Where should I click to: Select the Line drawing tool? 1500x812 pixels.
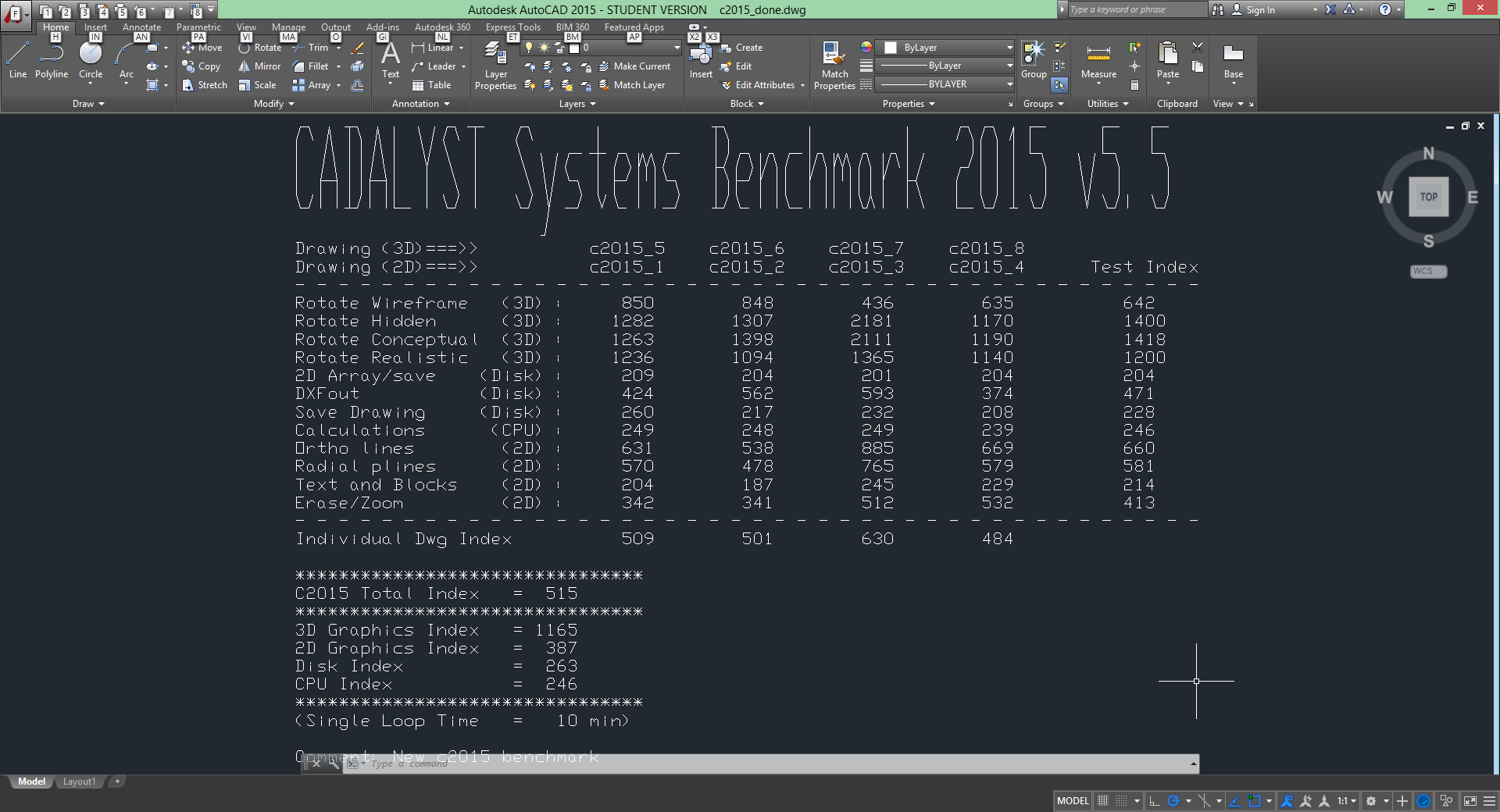(x=18, y=61)
